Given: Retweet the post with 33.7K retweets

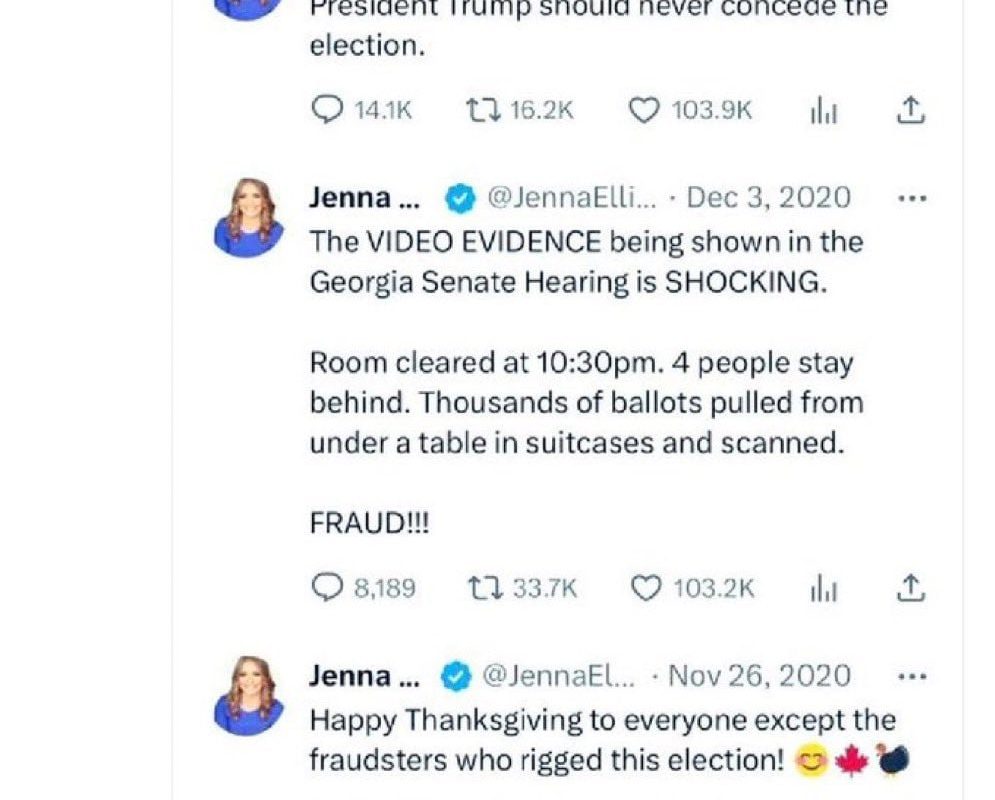Looking at the screenshot, I should tap(484, 588).
